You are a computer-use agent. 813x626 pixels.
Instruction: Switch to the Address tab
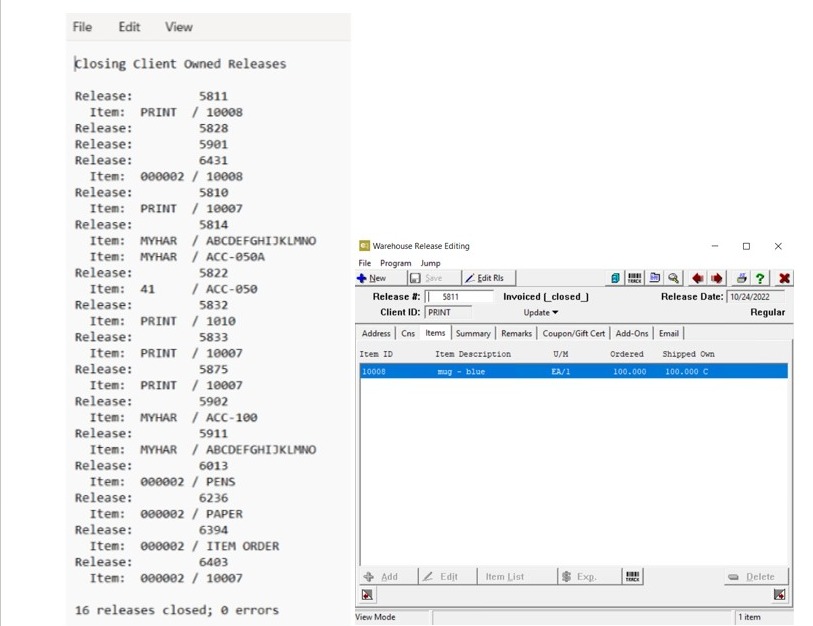(x=376, y=333)
